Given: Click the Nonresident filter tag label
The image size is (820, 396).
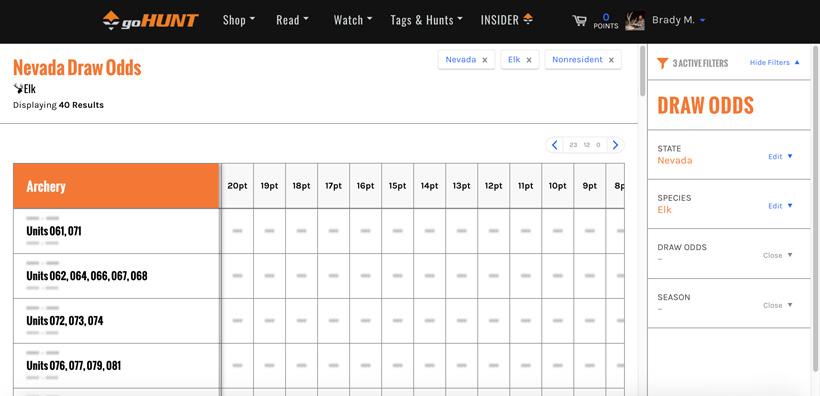Looking at the screenshot, I should (x=577, y=60).
